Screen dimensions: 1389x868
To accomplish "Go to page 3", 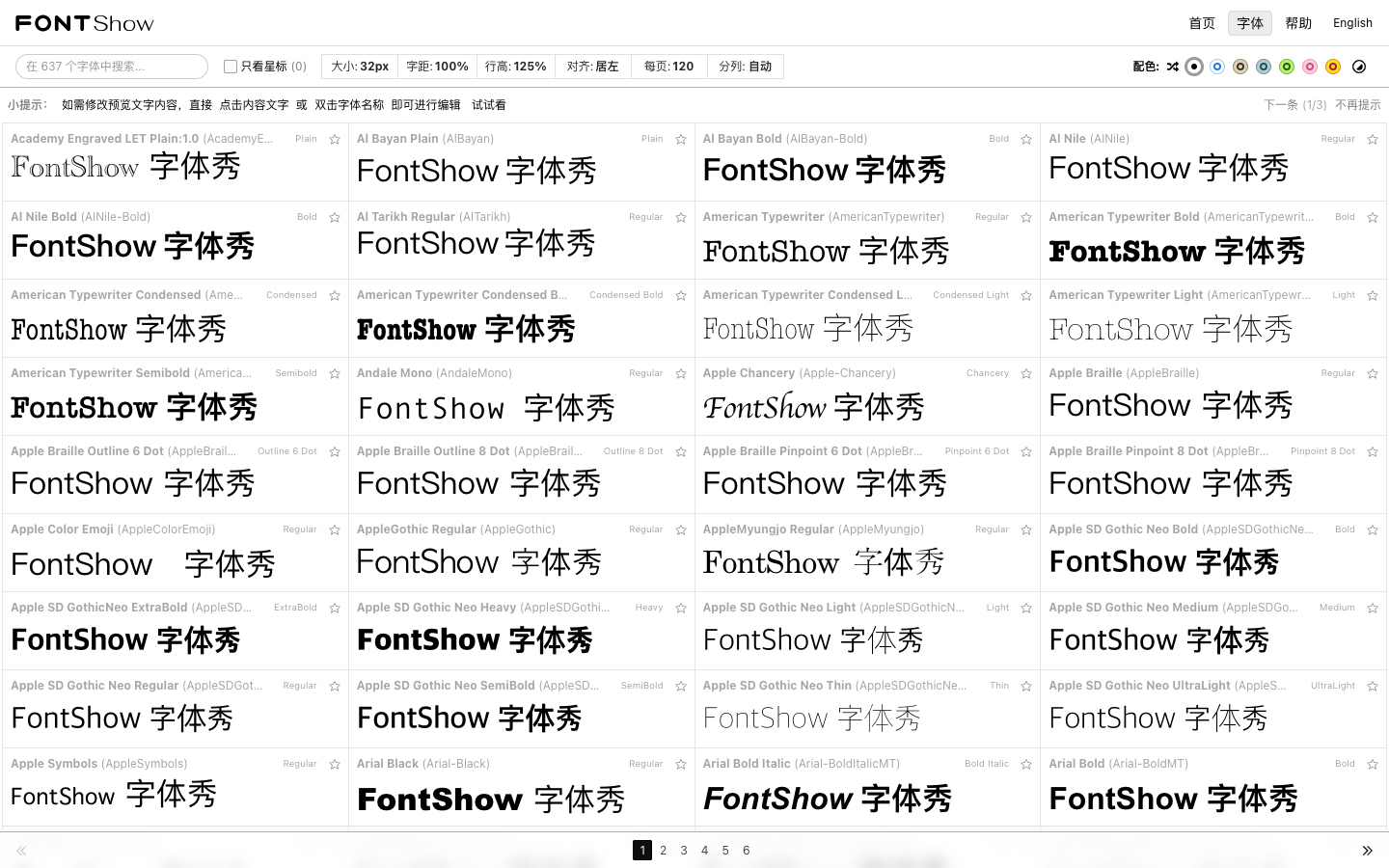I will (684, 851).
